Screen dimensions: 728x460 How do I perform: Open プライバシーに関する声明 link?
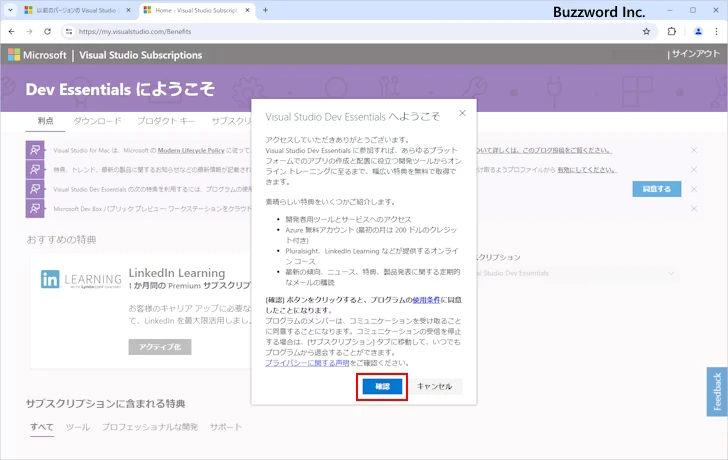point(307,363)
